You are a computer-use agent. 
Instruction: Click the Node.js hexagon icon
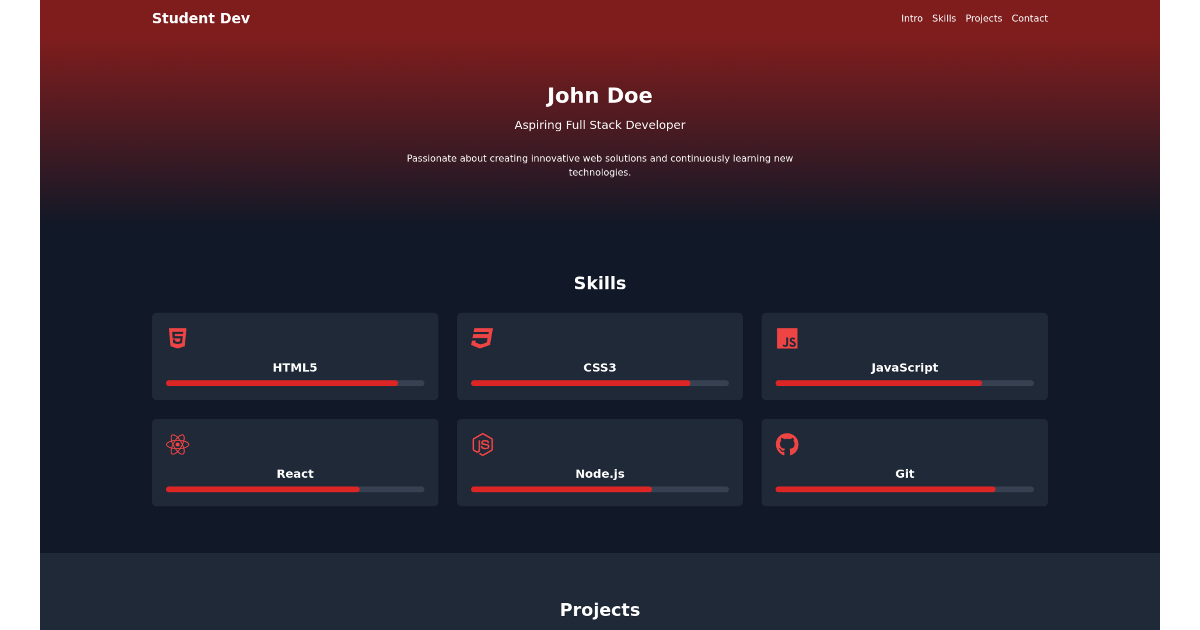[483, 445]
